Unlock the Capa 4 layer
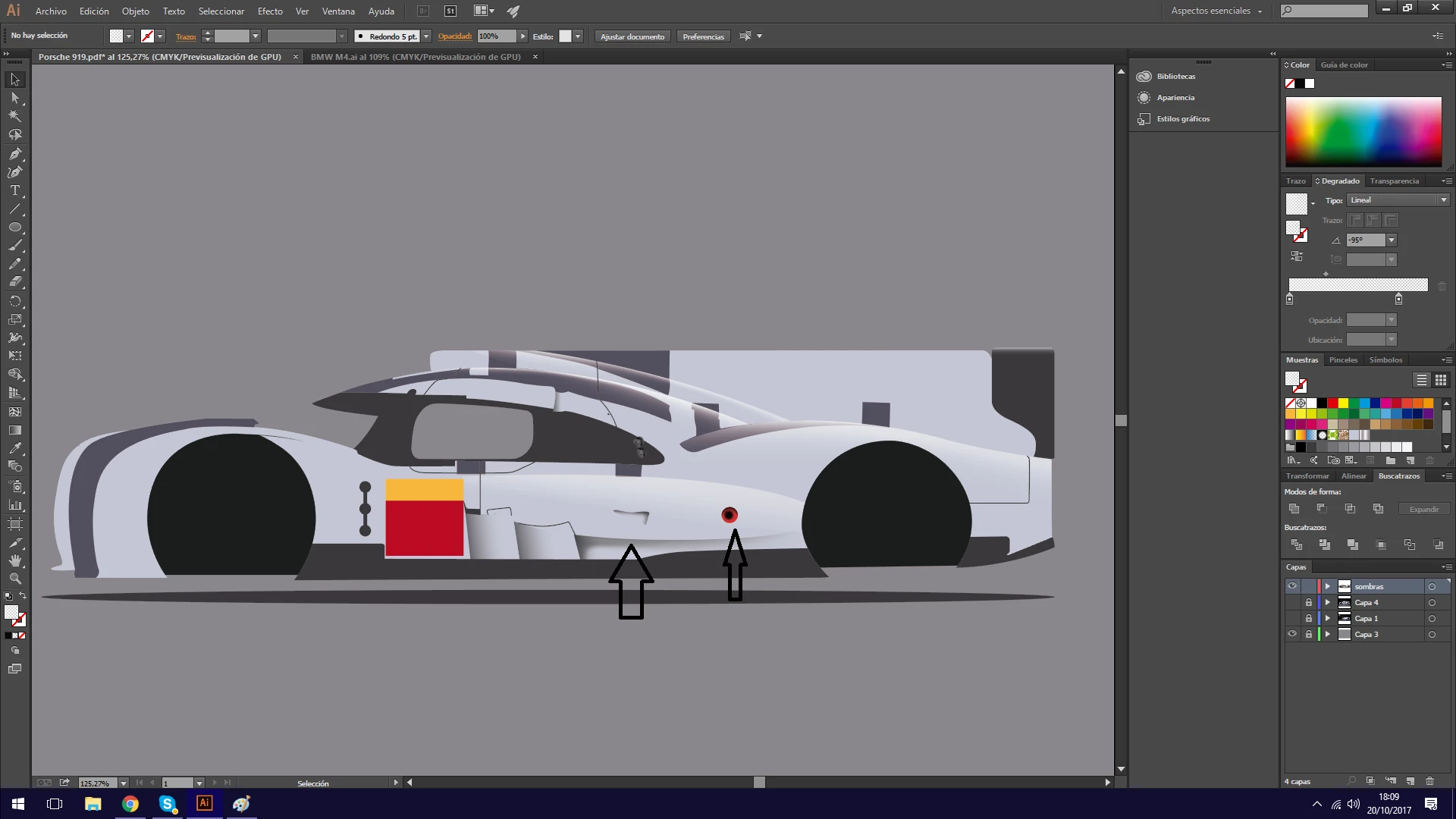 tap(1308, 602)
